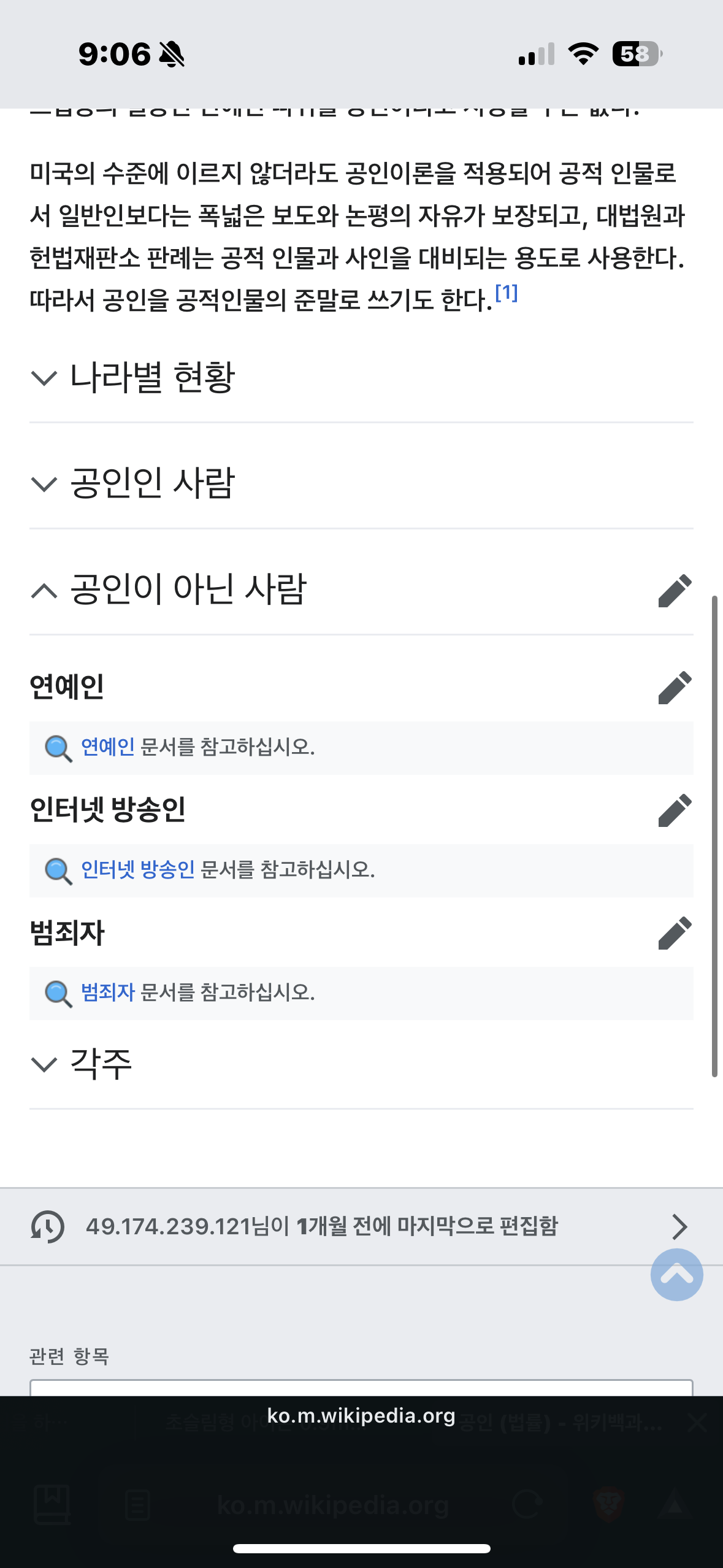Screen dimensions: 723x1568
Task: Edit the 인터넷 방송인 subsection pencil icon
Action: 675,810
